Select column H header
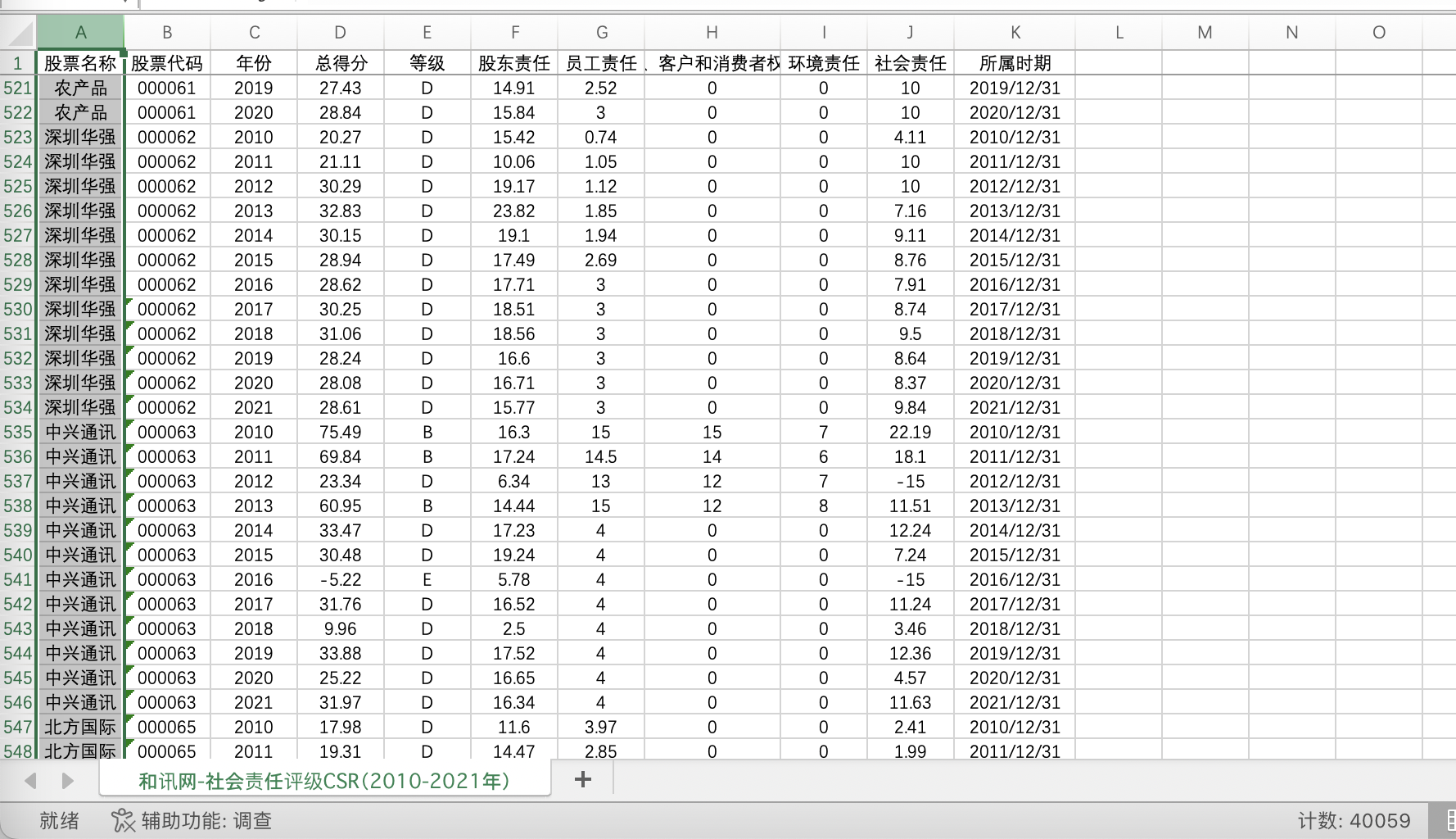 pyautogui.click(x=712, y=33)
